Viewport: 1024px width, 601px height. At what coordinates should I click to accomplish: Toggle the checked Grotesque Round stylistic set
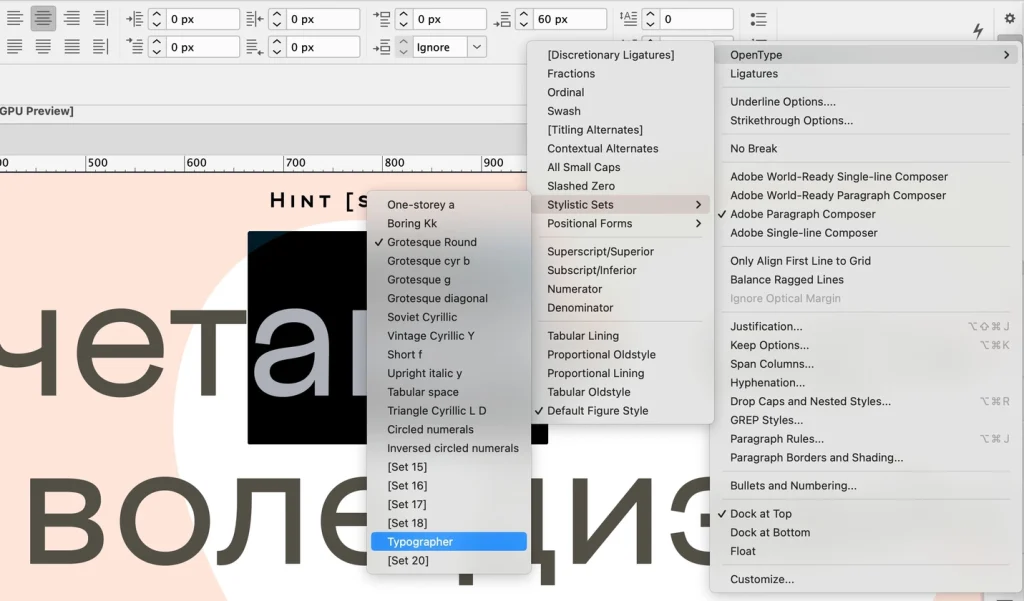431,242
